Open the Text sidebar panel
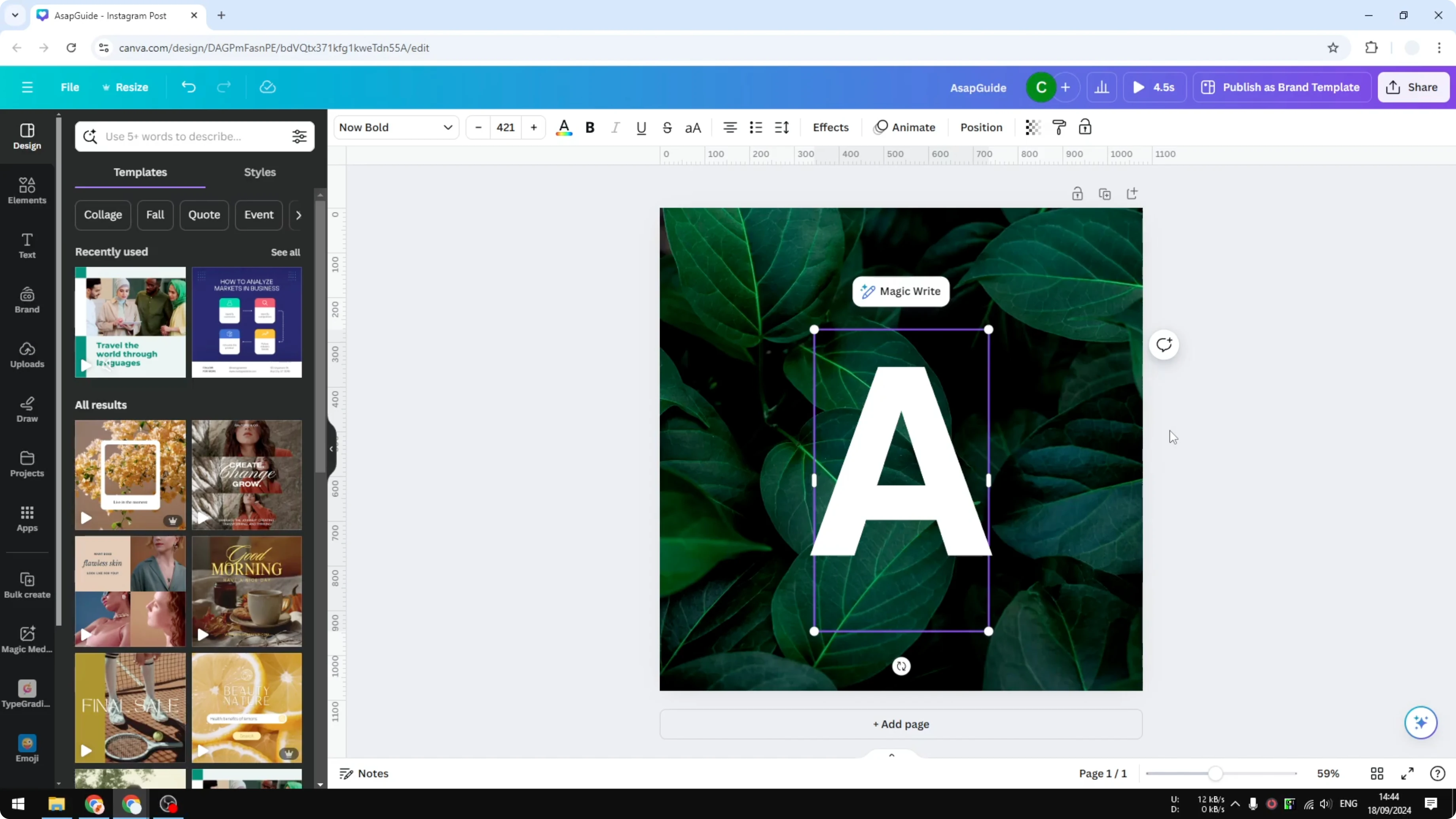 (27, 245)
